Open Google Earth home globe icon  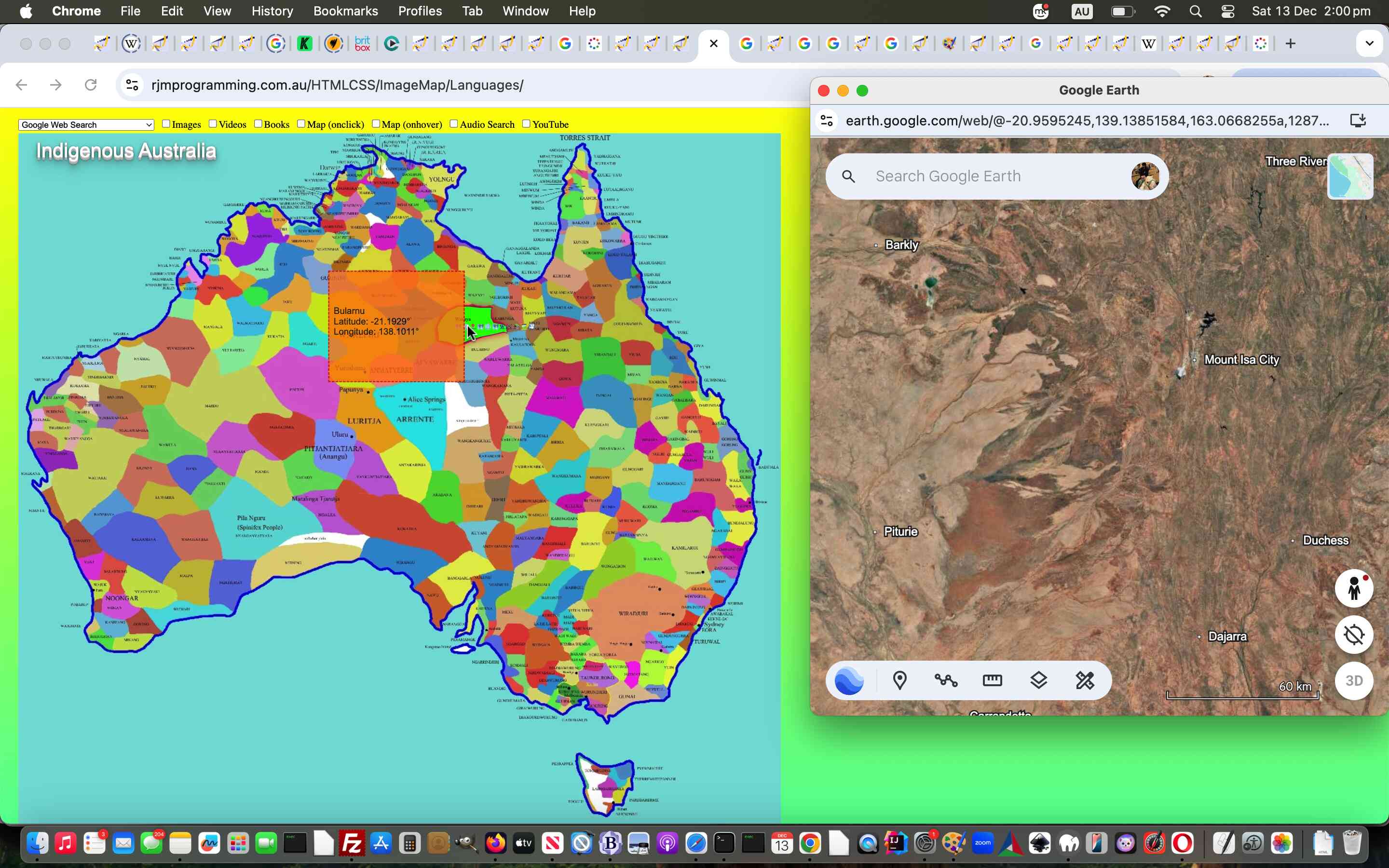point(849,681)
